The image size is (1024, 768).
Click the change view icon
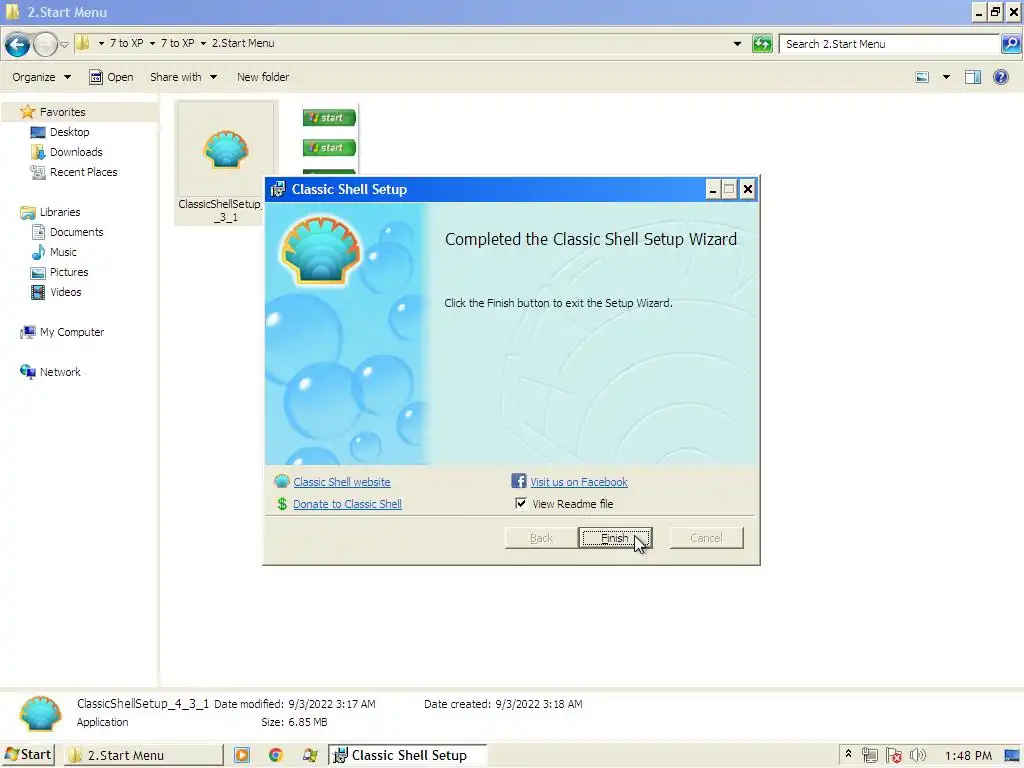point(922,77)
